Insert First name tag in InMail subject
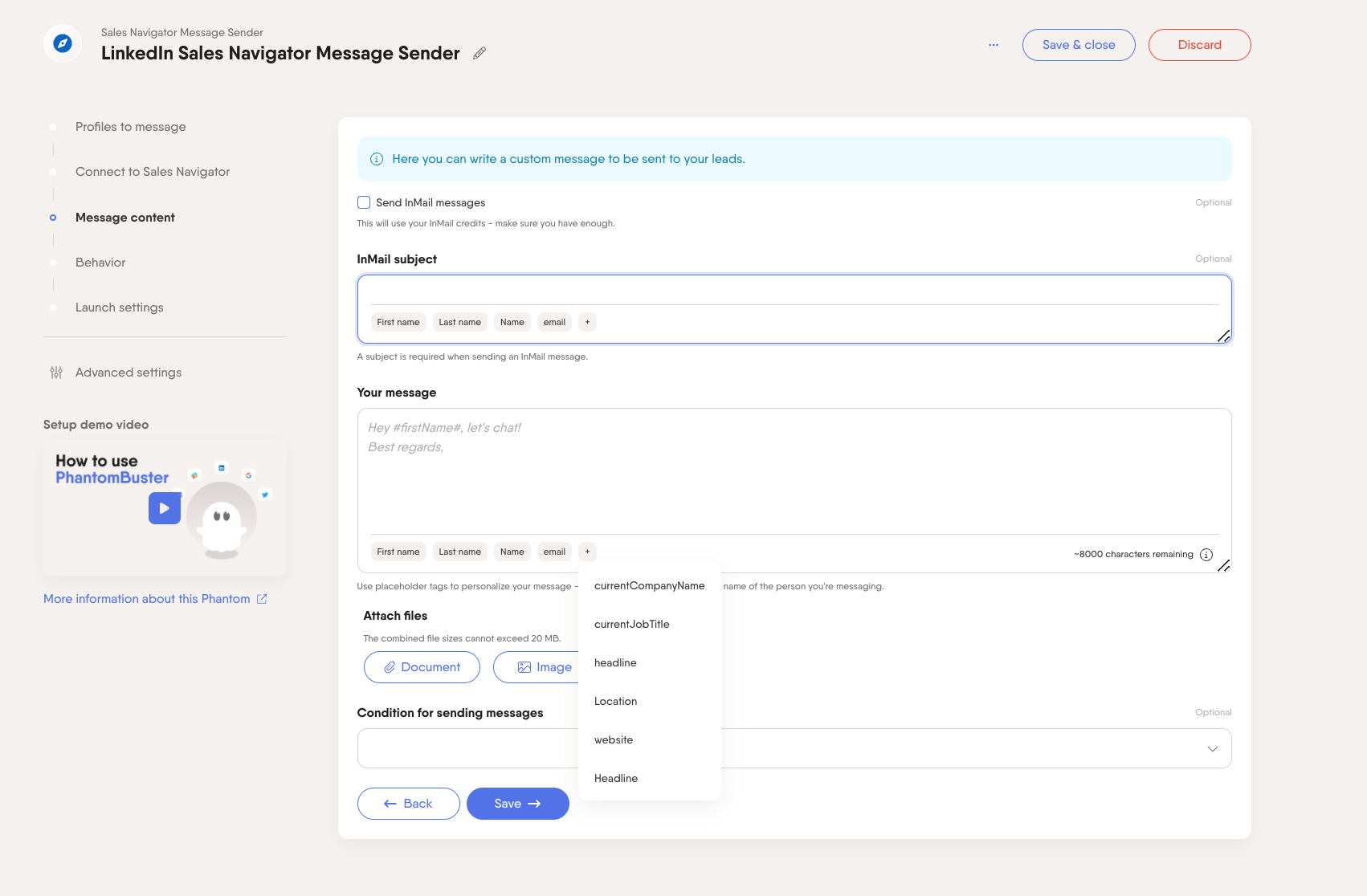1367x896 pixels. tap(398, 322)
